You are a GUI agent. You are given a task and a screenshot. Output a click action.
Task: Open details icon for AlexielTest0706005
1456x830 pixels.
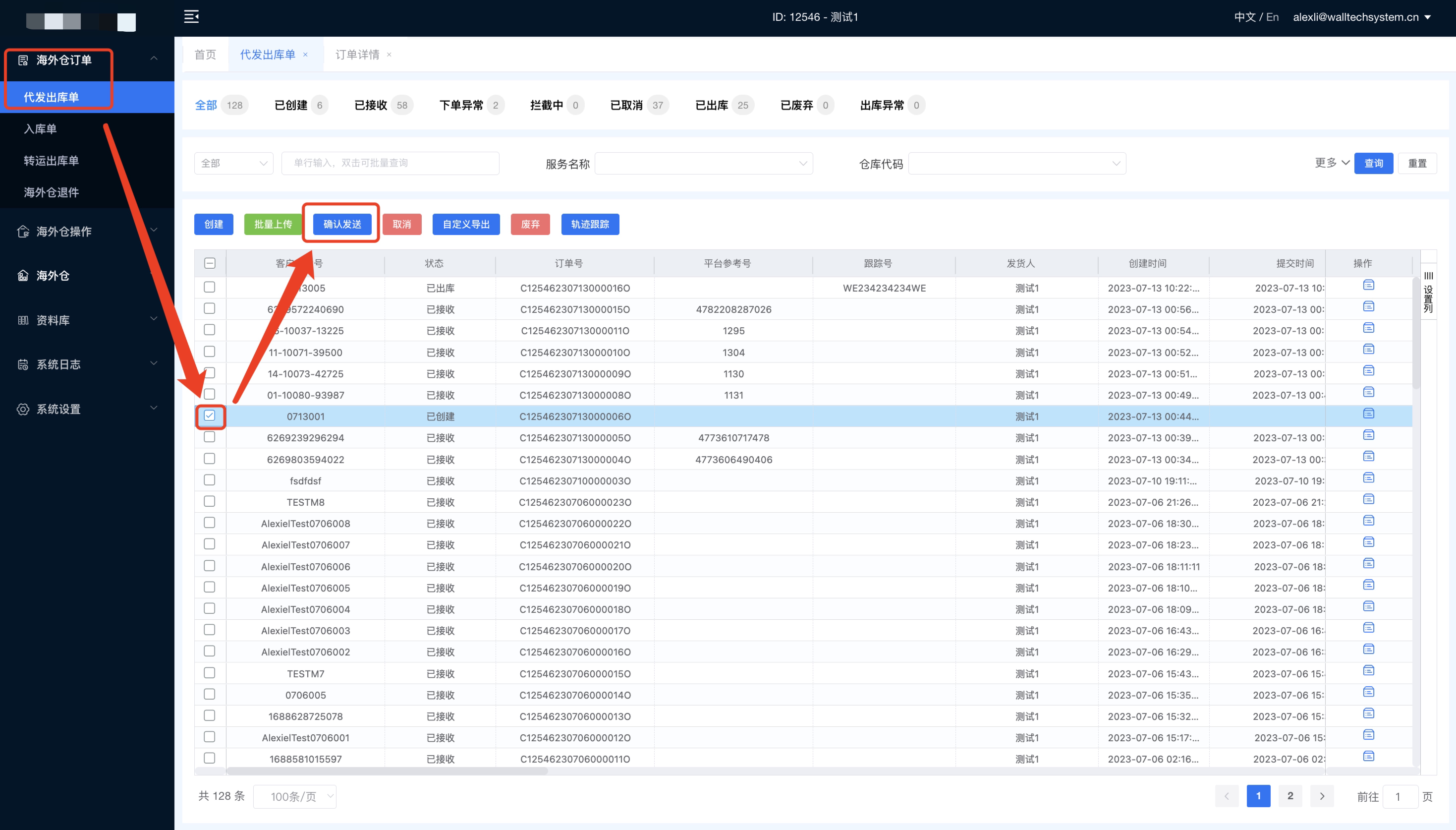pos(1368,585)
